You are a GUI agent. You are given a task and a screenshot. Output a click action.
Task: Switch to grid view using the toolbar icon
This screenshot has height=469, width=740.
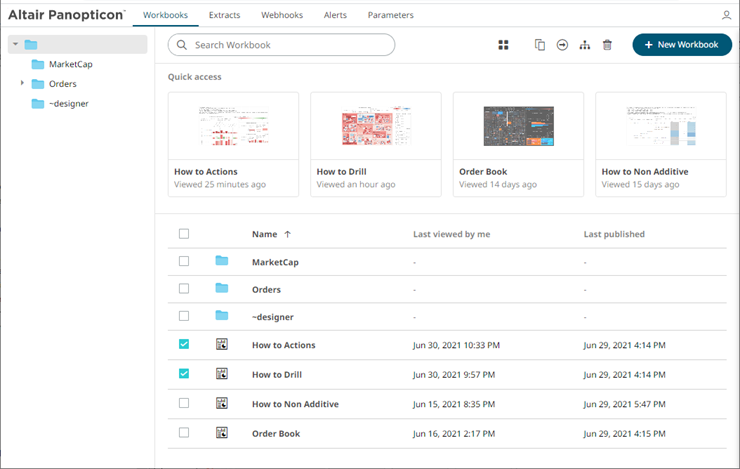click(x=504, y=45)
